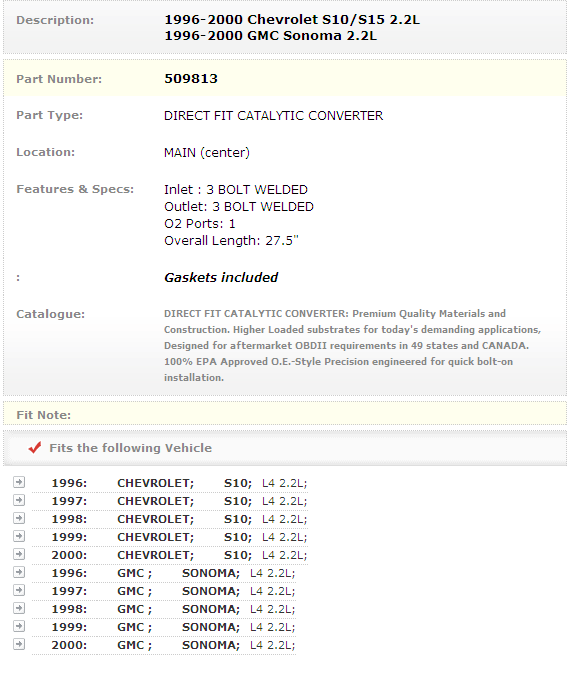Image resolution: width=570 pixels, height=676 pixels.
Task: Click arrow icon beside 2000 Chevrolet S10
Action: tap(19, 554)
